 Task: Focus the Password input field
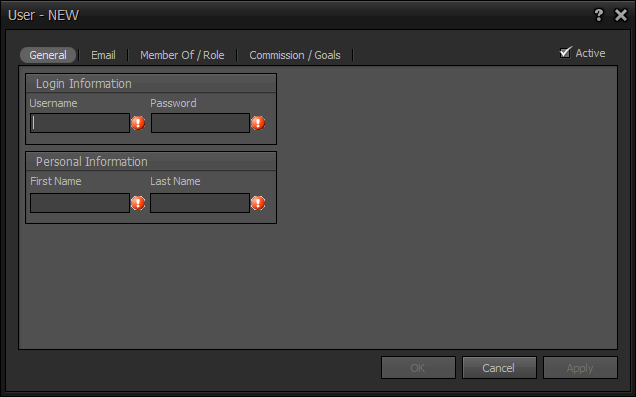tap(200, 123)
